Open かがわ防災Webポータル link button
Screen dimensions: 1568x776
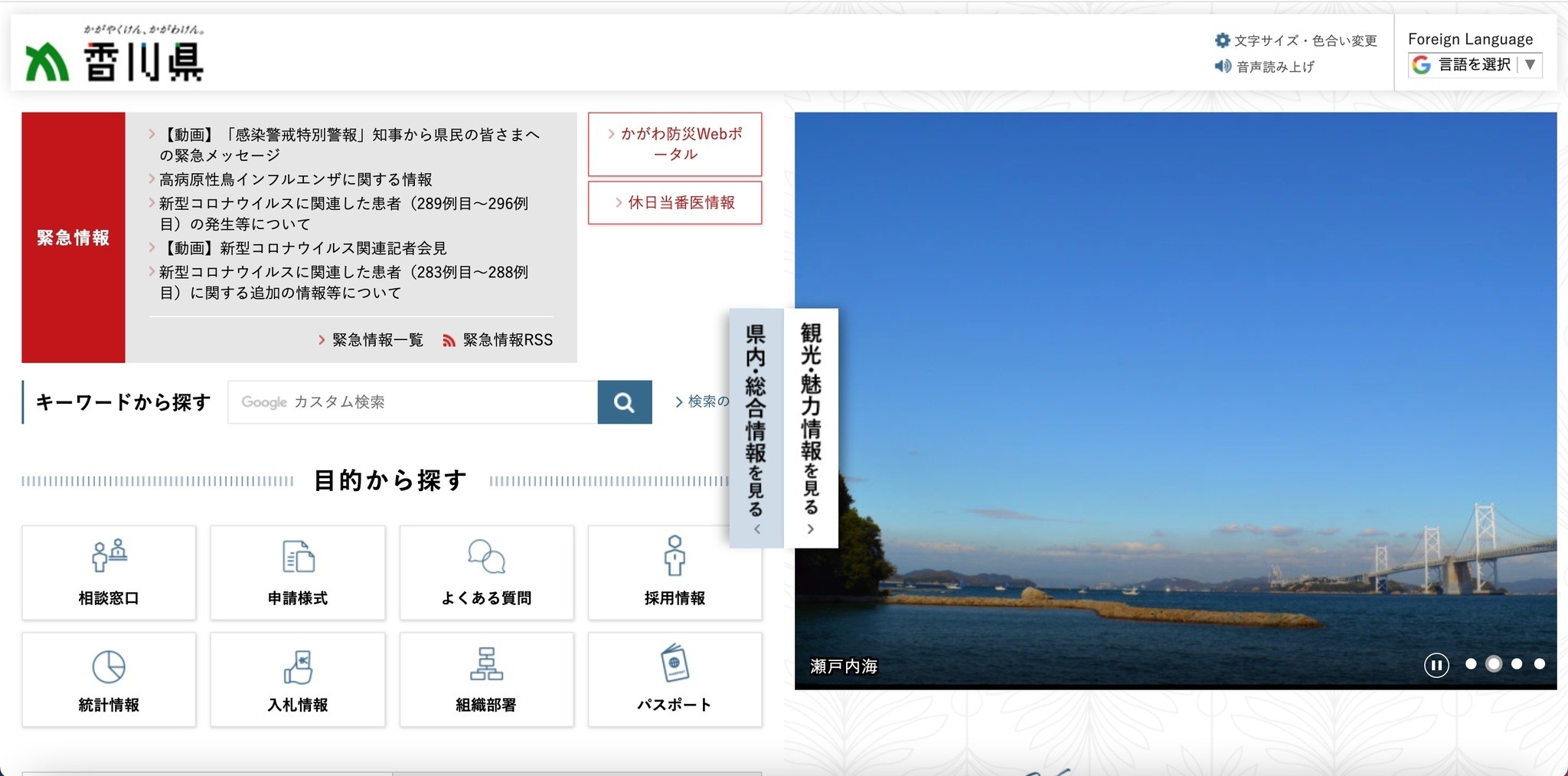click(675, 144)
